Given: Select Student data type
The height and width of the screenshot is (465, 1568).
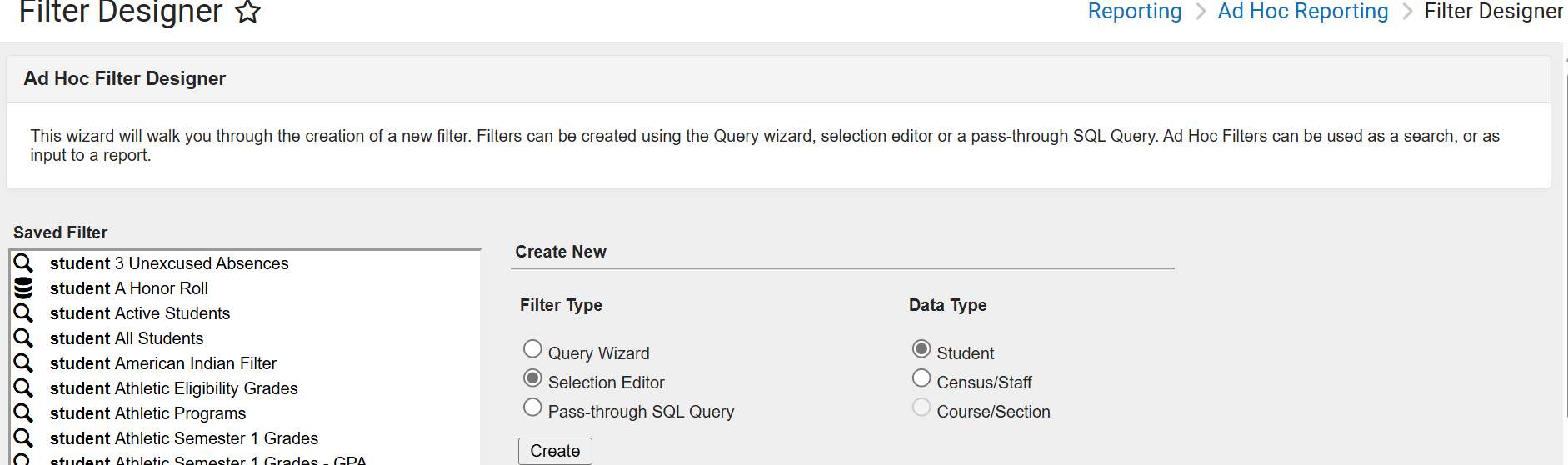Looking at the screenshot, I should point(921,349).
